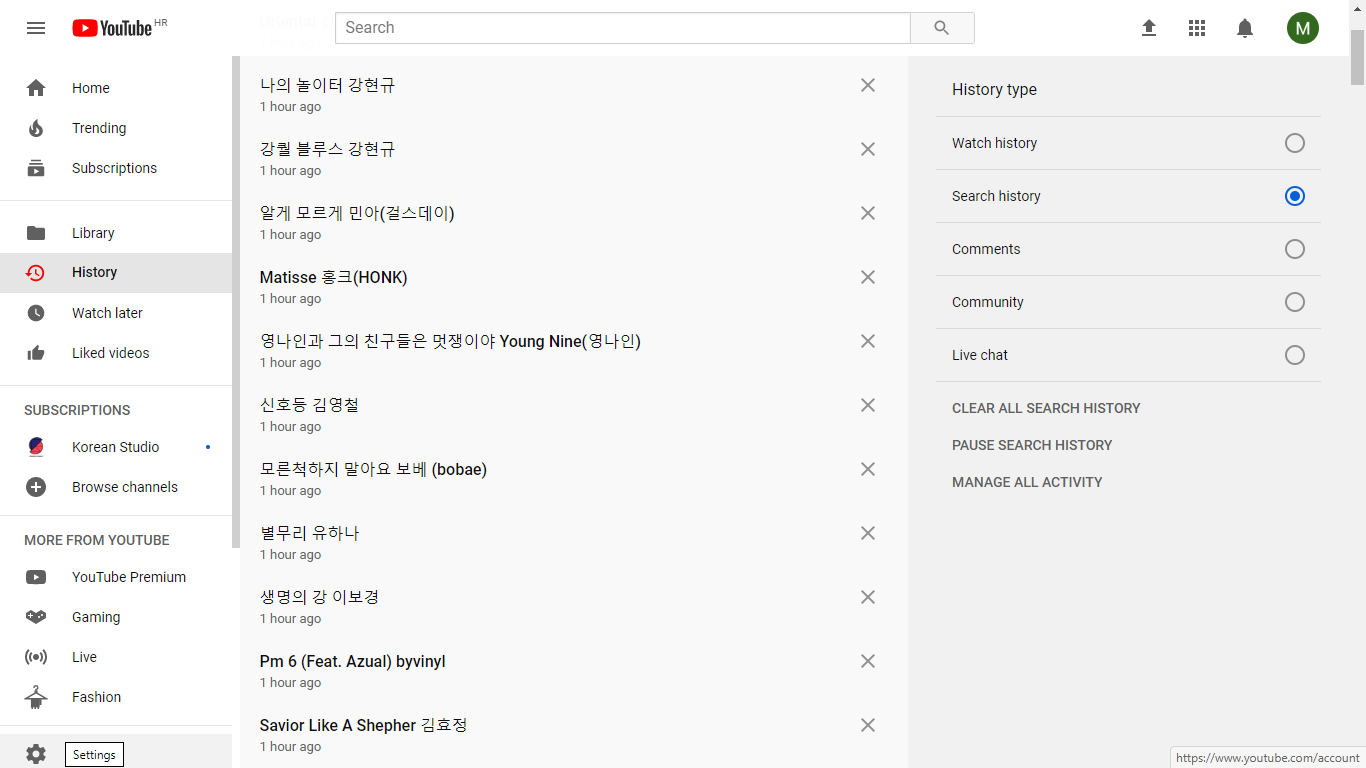Image resolution: width=1366 pixels, height=768 pixels.
Task: Click the YouTube Premium icon
Action: point(36,577)
